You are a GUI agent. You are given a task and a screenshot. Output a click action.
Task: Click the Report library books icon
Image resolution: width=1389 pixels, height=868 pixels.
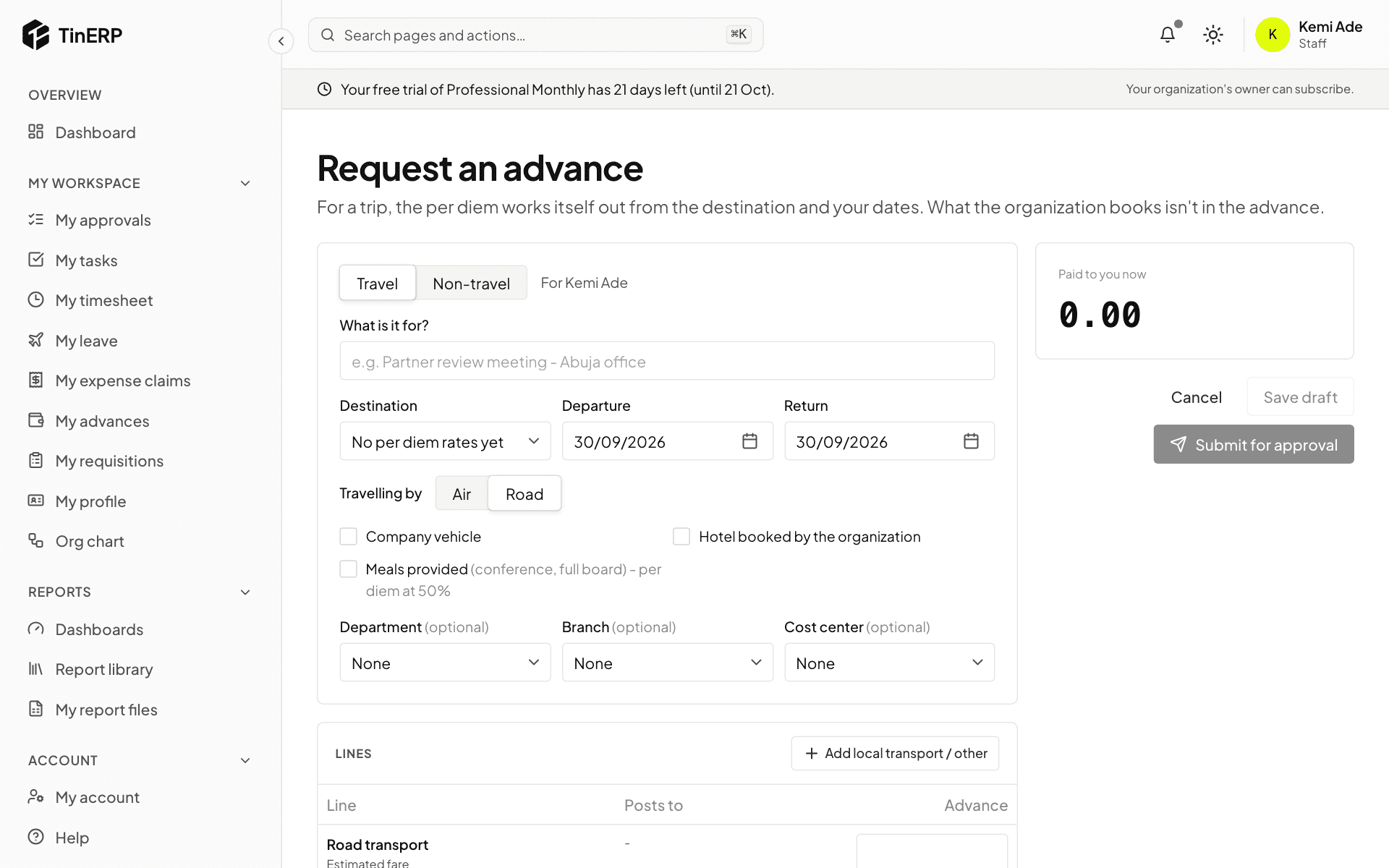[35, 669]
